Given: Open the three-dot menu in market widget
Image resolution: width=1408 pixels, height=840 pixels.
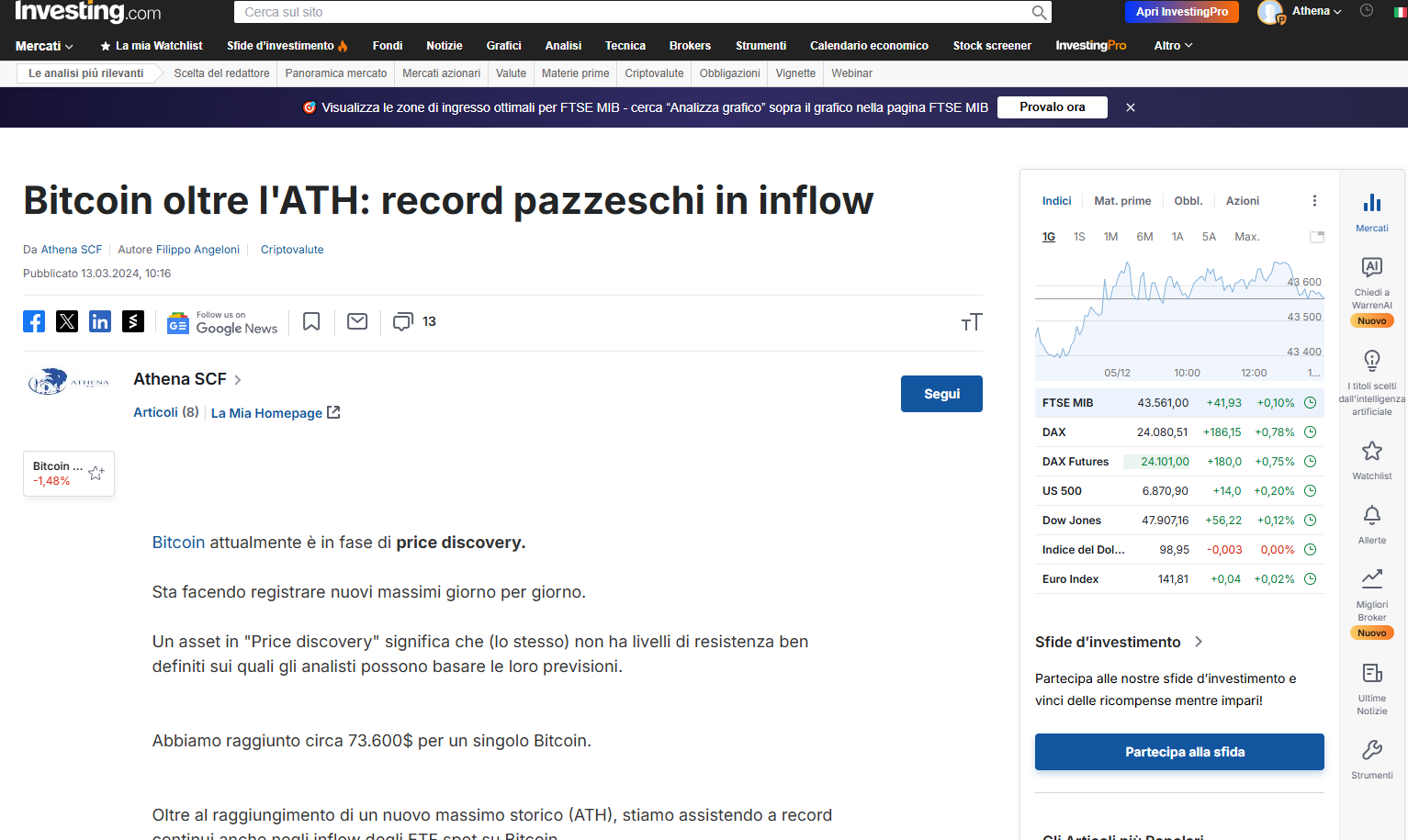Looking at the screenshot, I should pos(1314,201).
